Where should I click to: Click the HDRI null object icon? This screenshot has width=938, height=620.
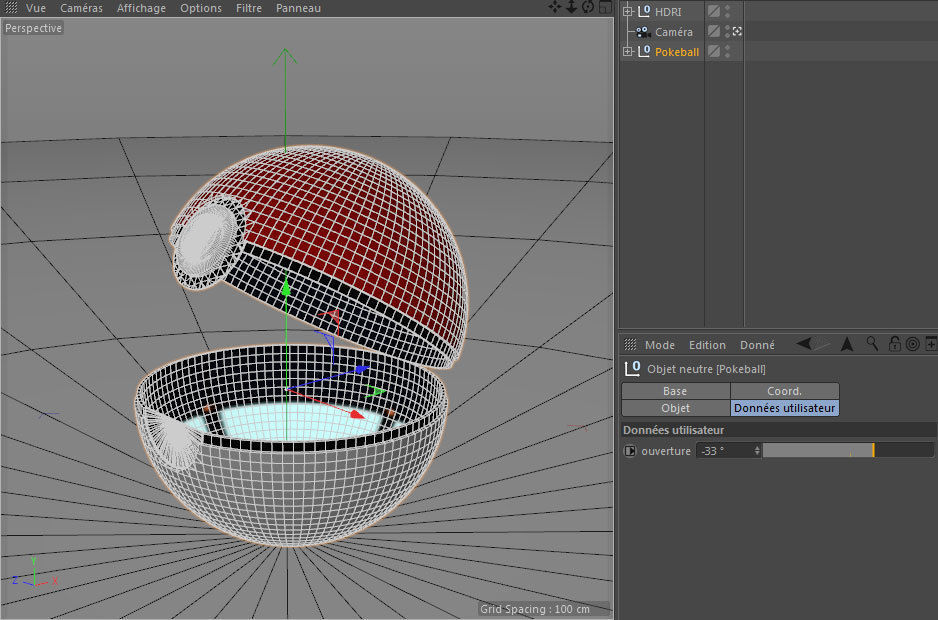click(x=644, y=11)
